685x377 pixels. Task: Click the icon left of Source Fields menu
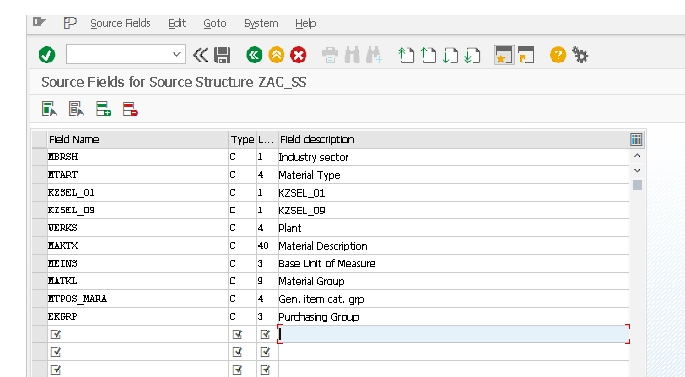[x=70, y=23]
